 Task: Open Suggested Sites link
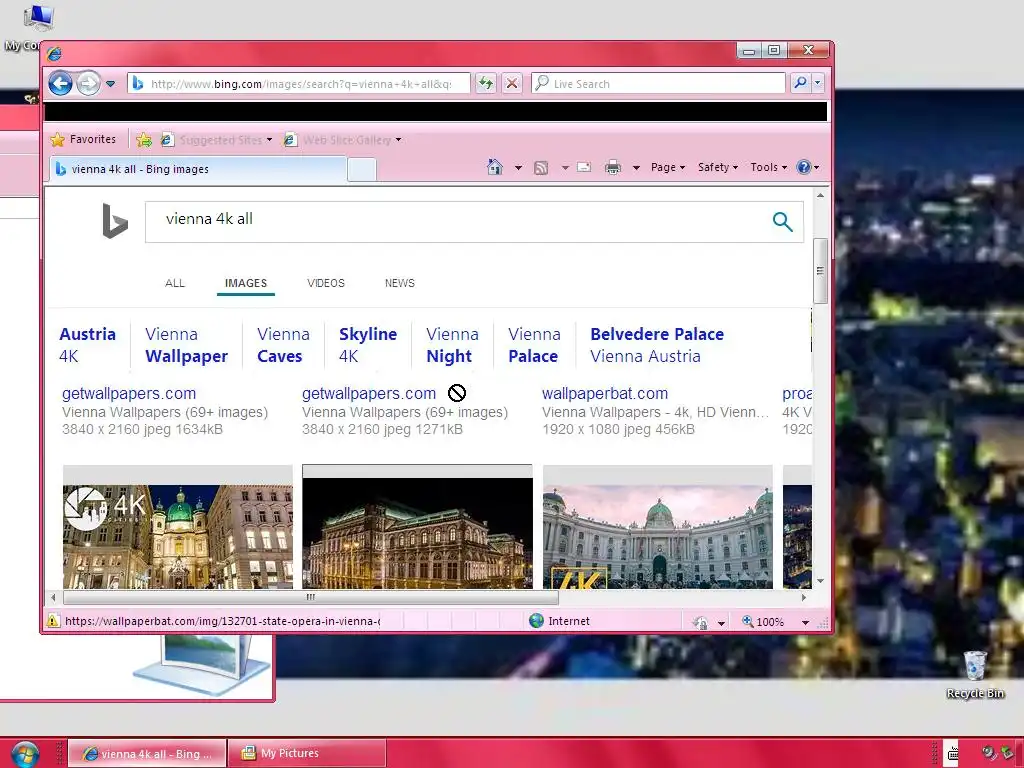pyautogui.click(x=216, y=140)
